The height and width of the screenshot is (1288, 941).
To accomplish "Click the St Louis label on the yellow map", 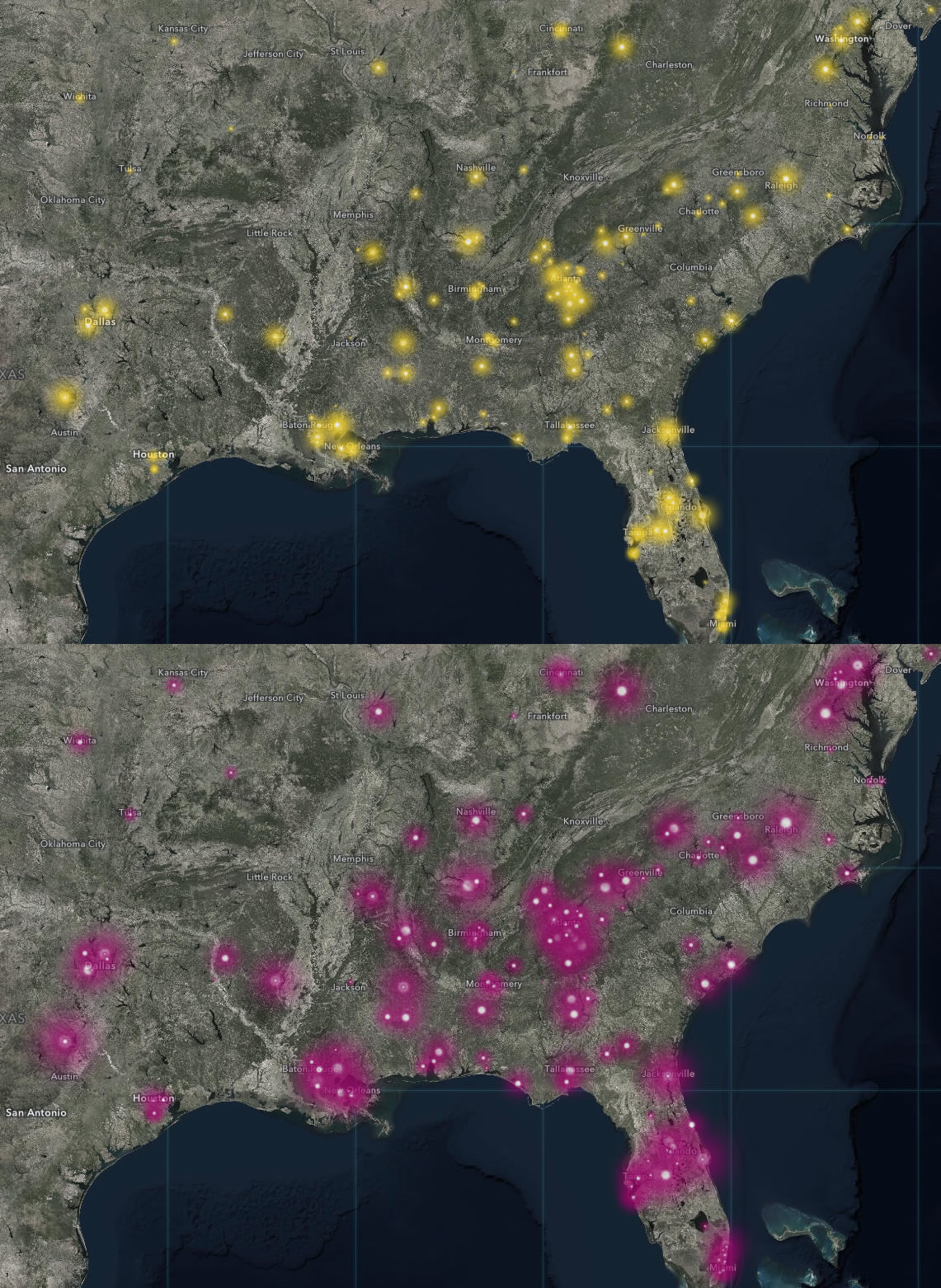I will (347, 51).
